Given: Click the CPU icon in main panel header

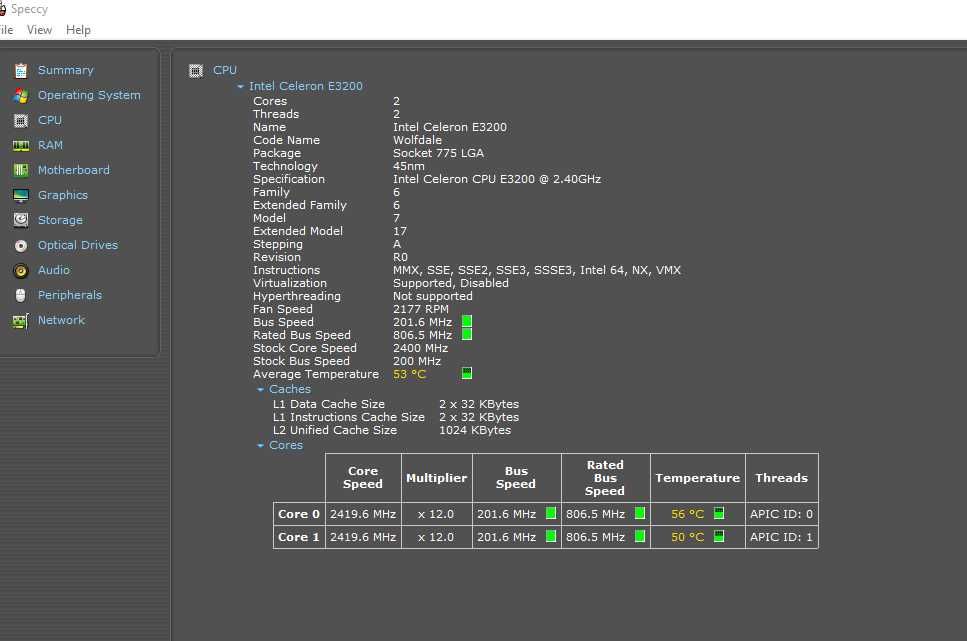Looking at the screenshot, I should pyautogui.click(x=196, y=71).
